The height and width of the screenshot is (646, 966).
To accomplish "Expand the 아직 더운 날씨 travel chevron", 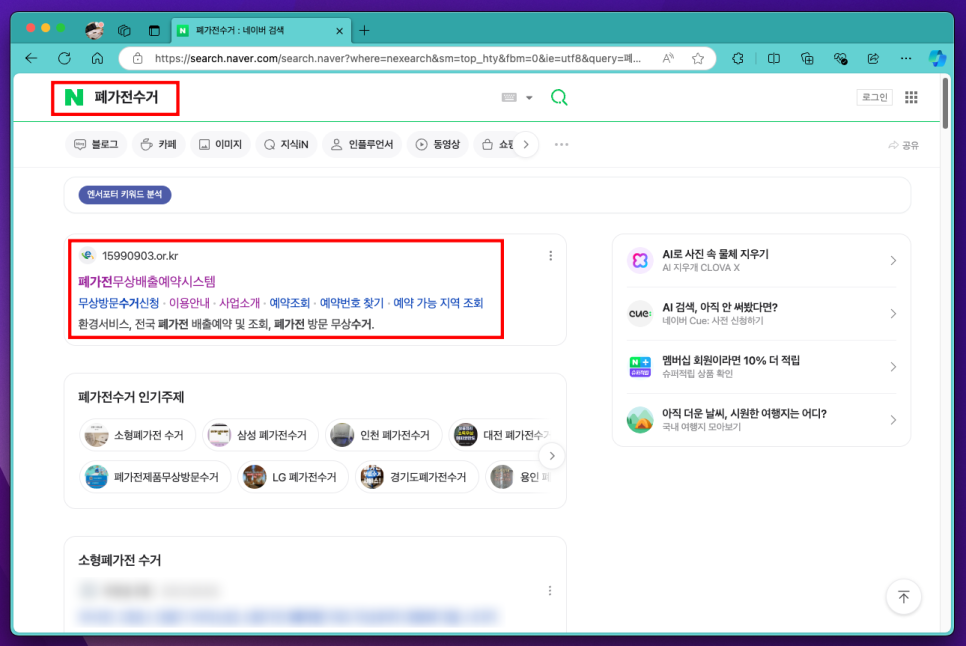I will click(893, 420).
